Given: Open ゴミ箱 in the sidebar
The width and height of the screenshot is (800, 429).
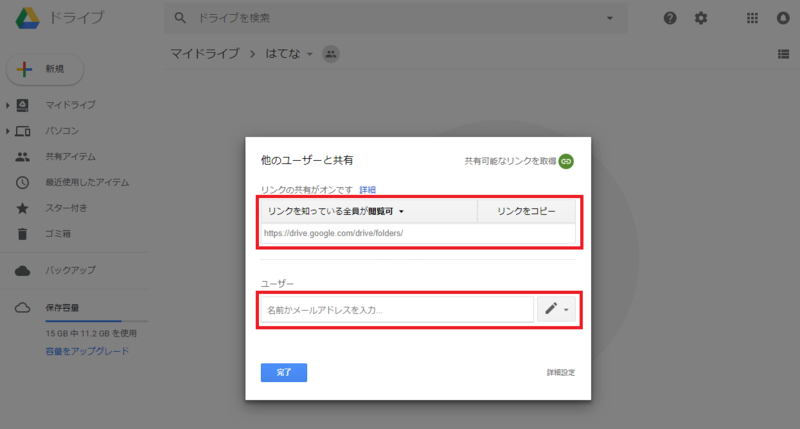Looking at the screenshot, I should tap(58, 234).
